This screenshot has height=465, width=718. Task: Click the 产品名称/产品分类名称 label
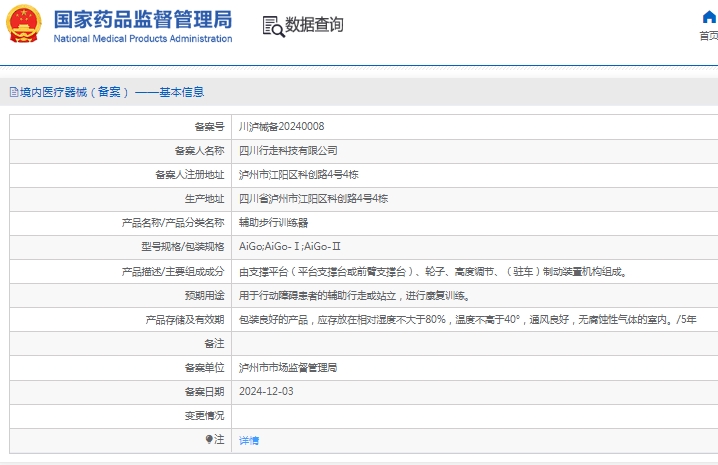173,223
